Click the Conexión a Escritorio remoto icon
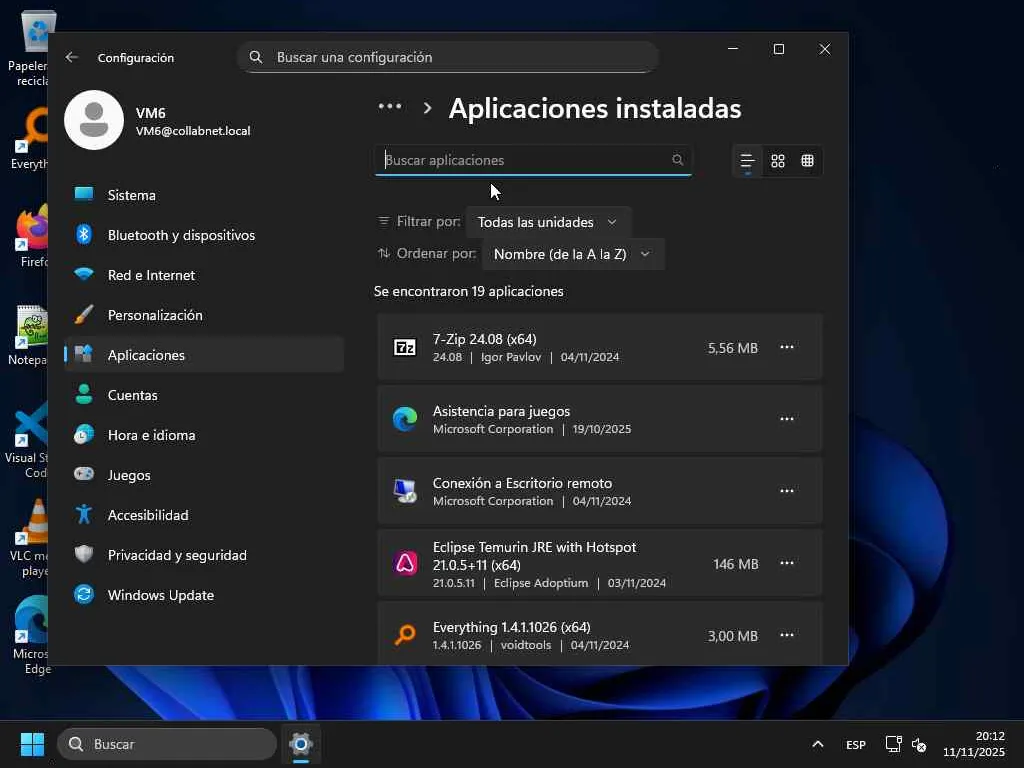The image size is (1024, 768). click(405, 491)
